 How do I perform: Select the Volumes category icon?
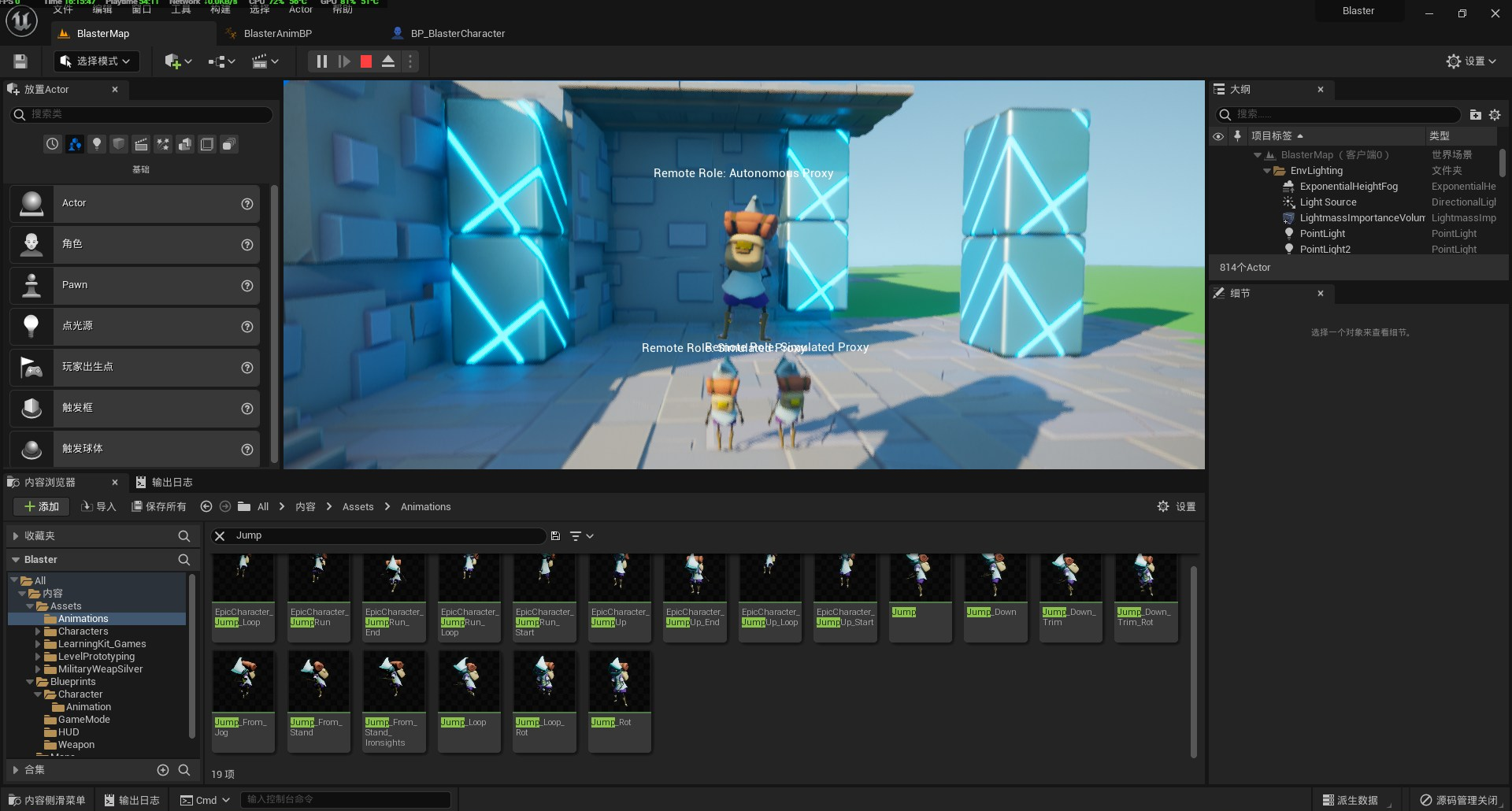207,144
